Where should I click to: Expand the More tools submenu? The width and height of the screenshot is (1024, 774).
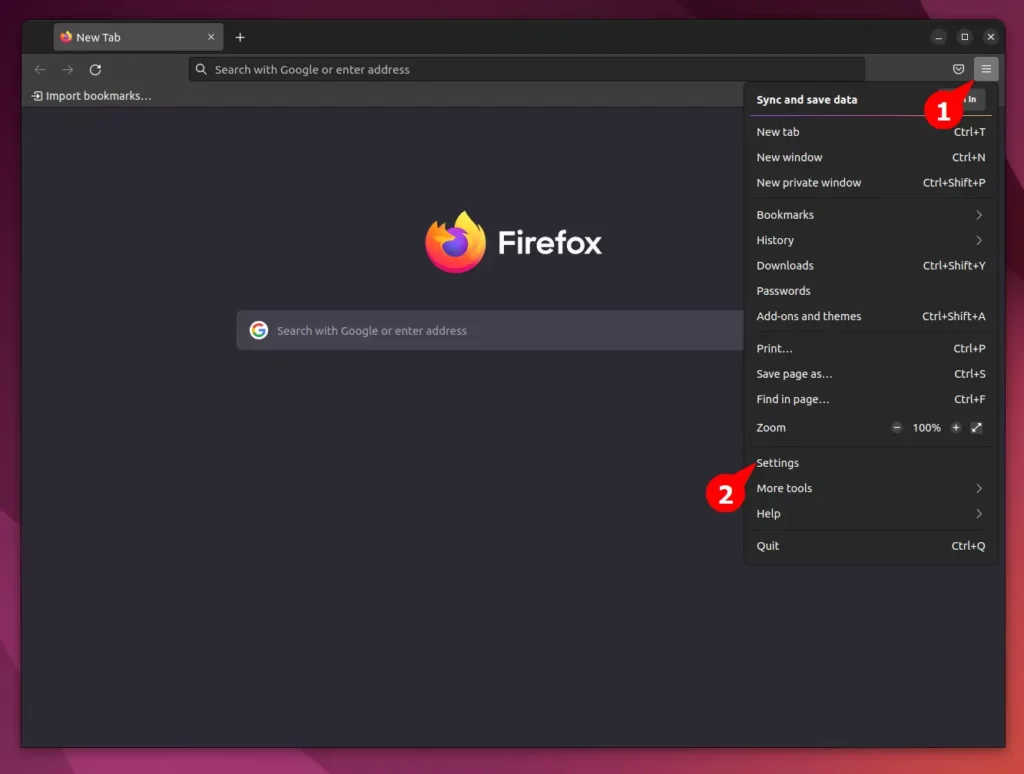click(x=871, y=489)
